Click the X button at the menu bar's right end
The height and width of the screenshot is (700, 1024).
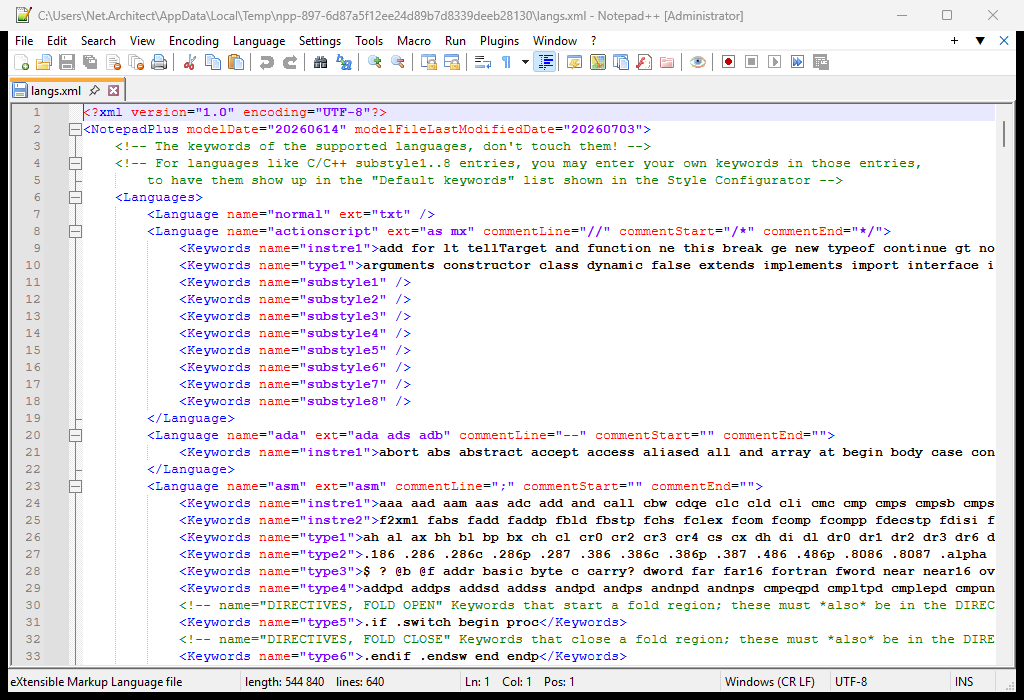pyautogui.click(x=1004, y=40)
